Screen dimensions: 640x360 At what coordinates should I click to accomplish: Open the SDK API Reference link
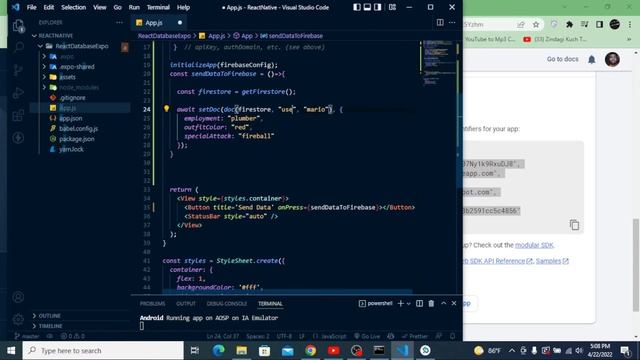(x=498, y=261)
